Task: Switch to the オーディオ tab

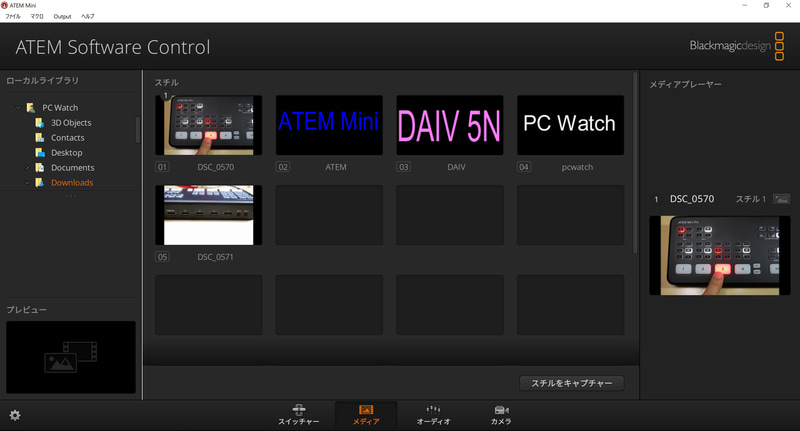Action: tap(433, 415)
